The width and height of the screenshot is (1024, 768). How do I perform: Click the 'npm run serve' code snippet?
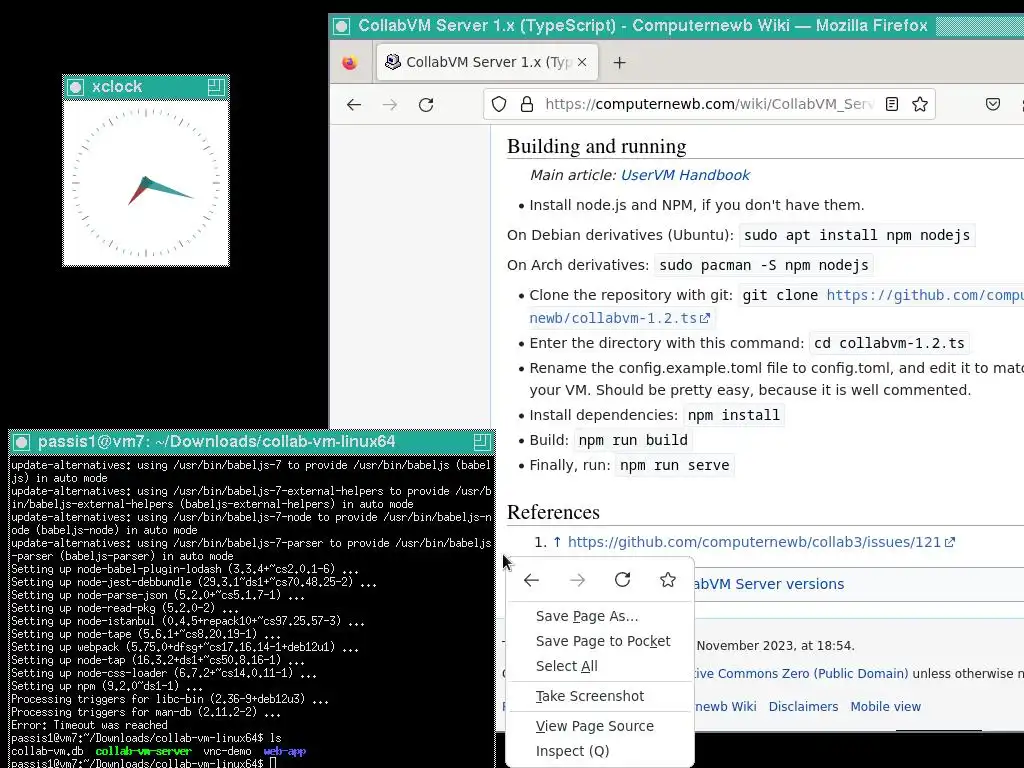coord(674,465)
